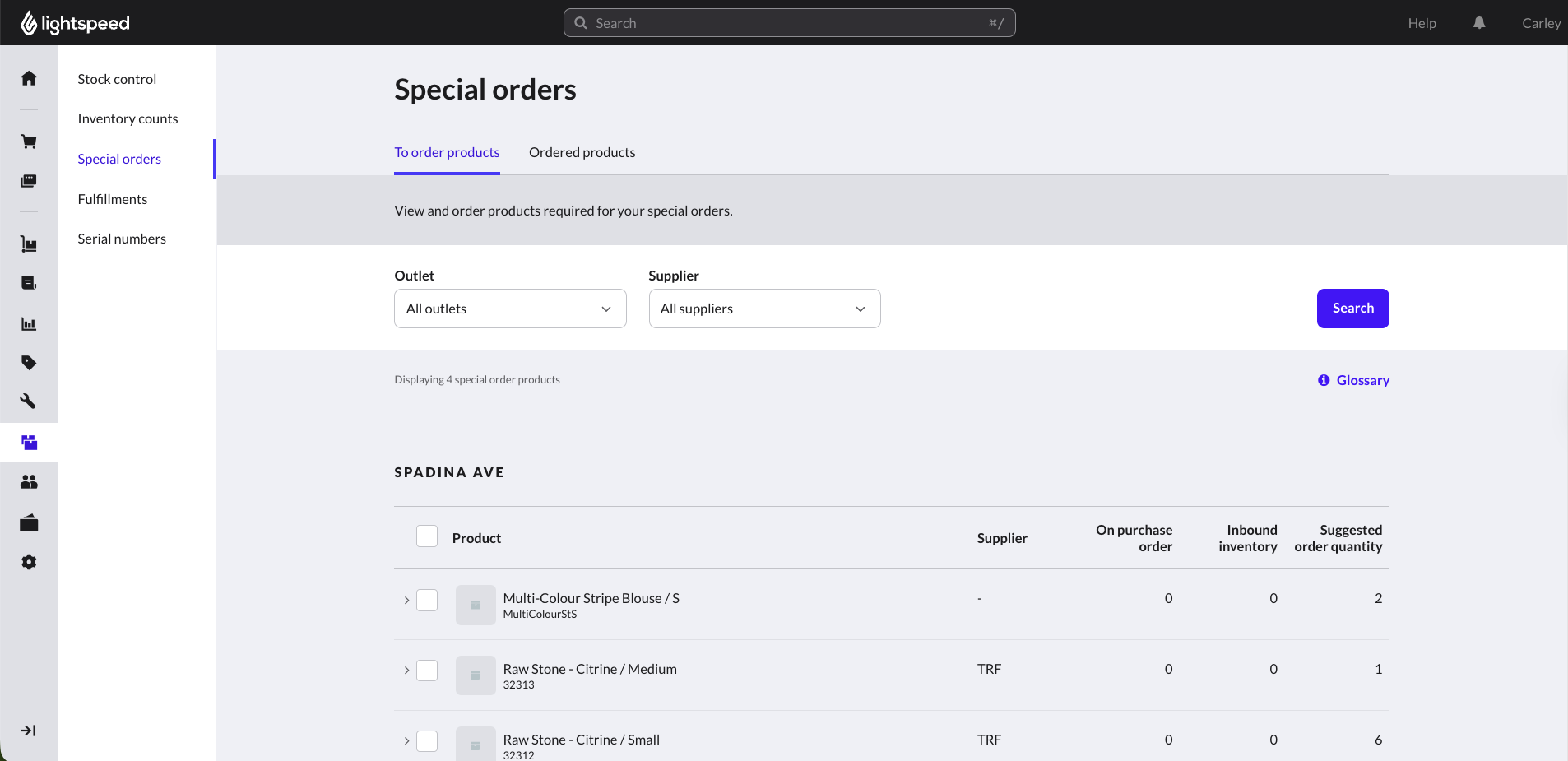The height and width of the screenshot is (761, 1568).
Task: Check the Raw Stone Citrine Small checkbox
Action: [x=427, y=741]
